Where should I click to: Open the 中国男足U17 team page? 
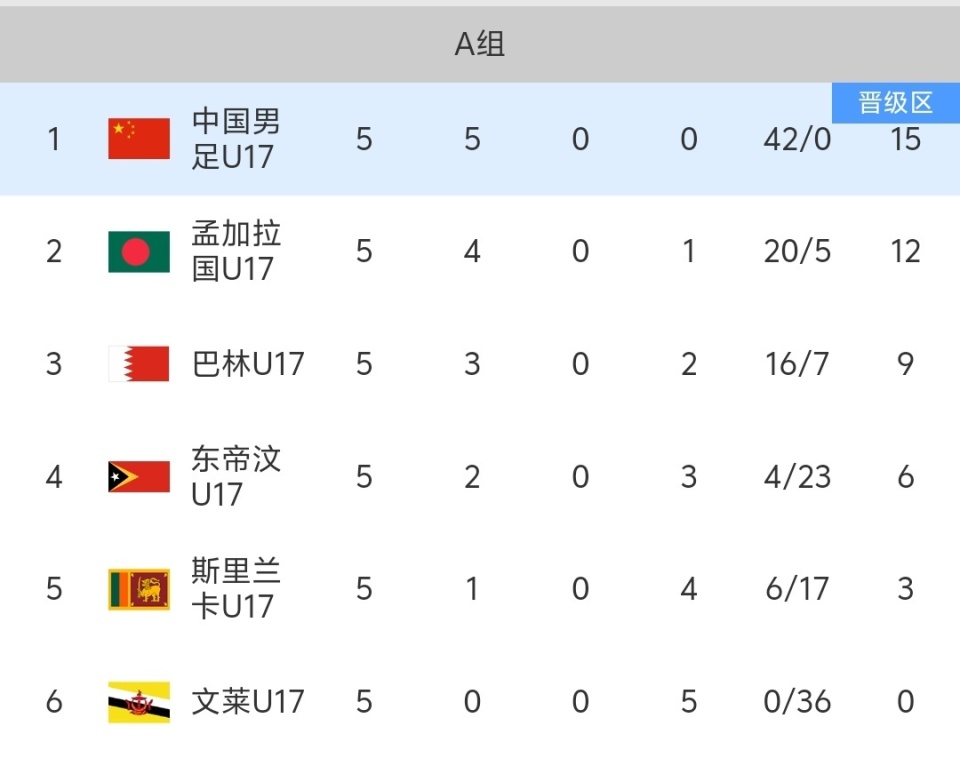236,139
